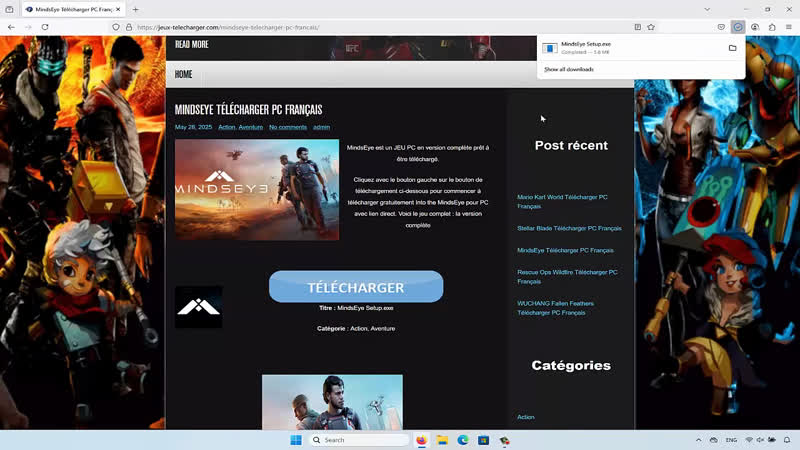View site security via the padlock icon
Image resolution: width=800 pixels, height=450 pixels.
point(129,27)
